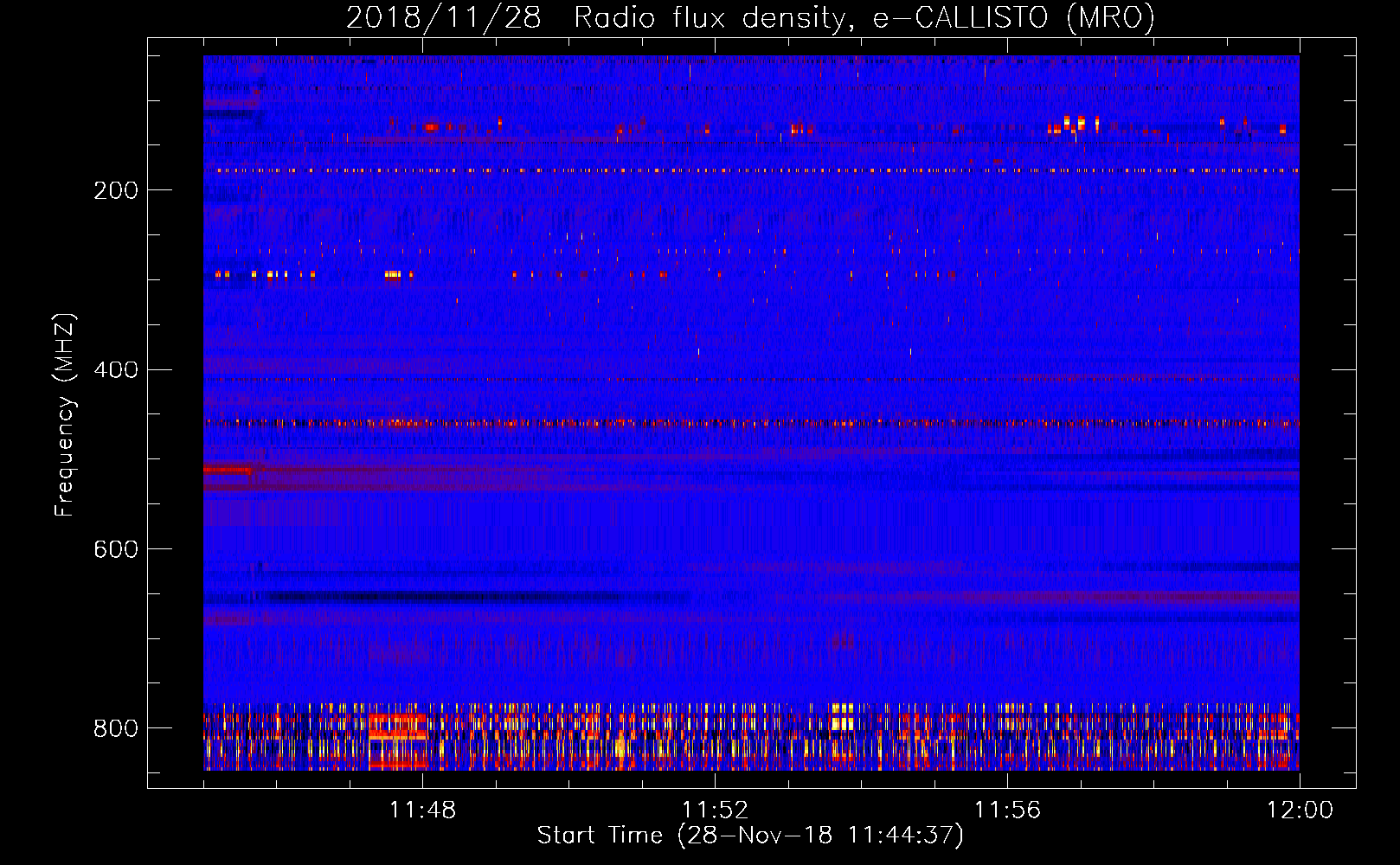Select the 'Frequency (MHZ)' y-axis label
Image resolution: width=1400 pixels, height=865 pixels.
[x=65, y=414]
